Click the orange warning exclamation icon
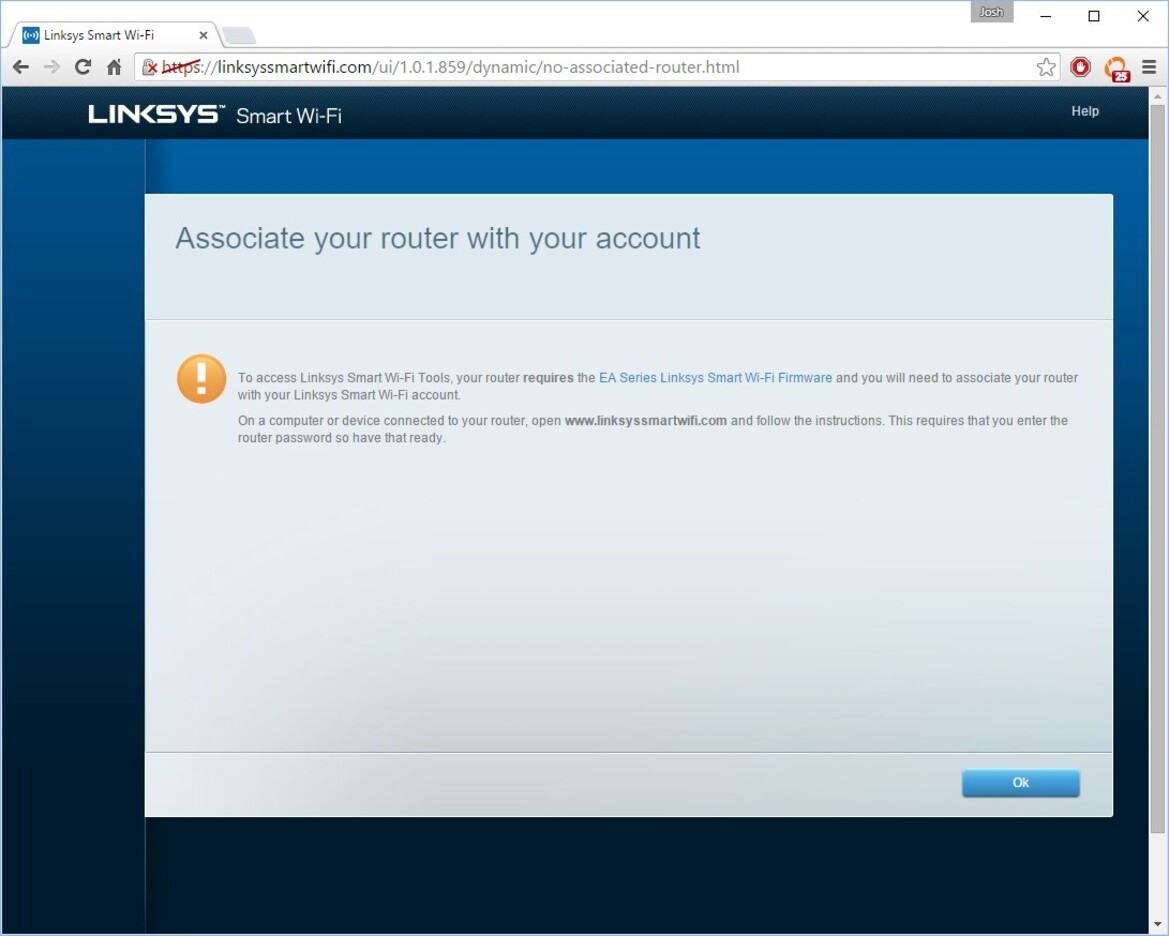This screenshot has width=1169, height=936. (x=201, y=379)
